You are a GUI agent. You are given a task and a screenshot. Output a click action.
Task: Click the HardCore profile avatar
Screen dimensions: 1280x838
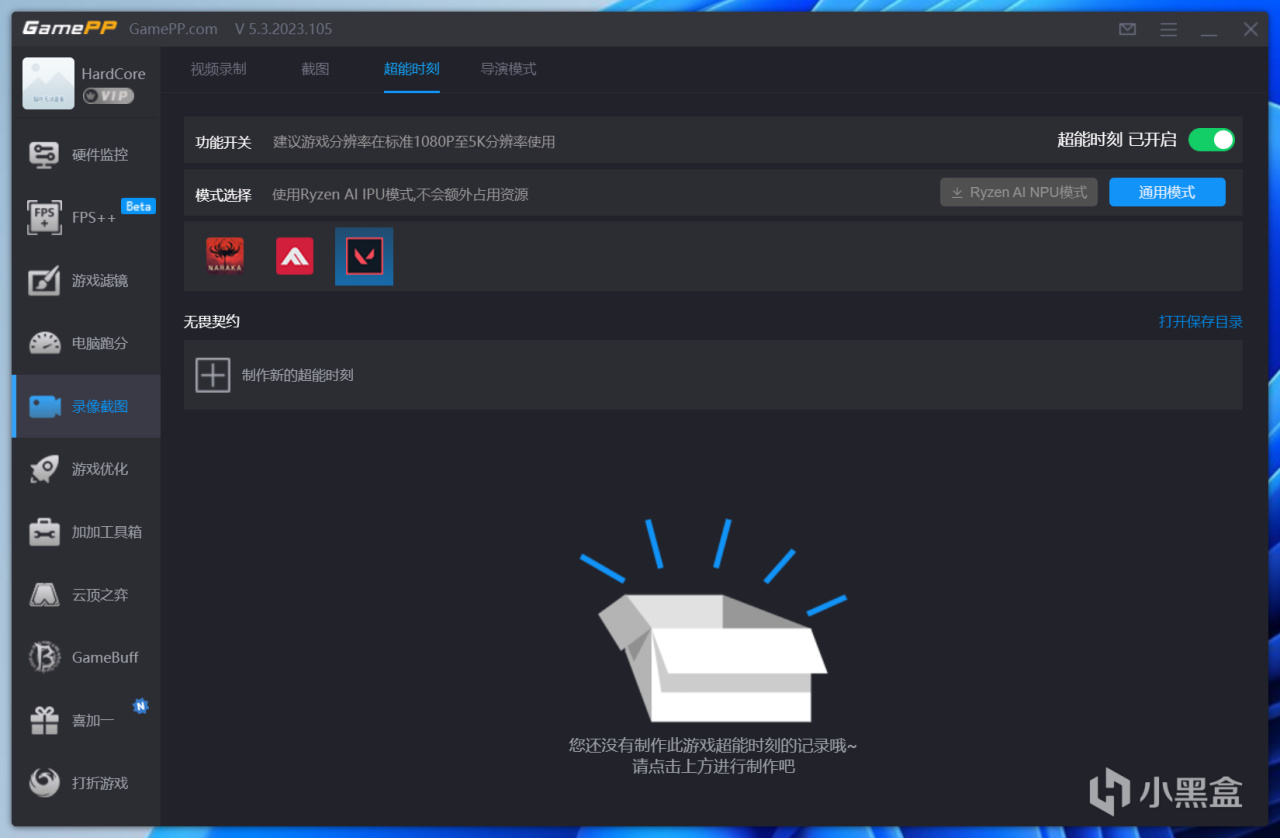[x=48, y=83]
